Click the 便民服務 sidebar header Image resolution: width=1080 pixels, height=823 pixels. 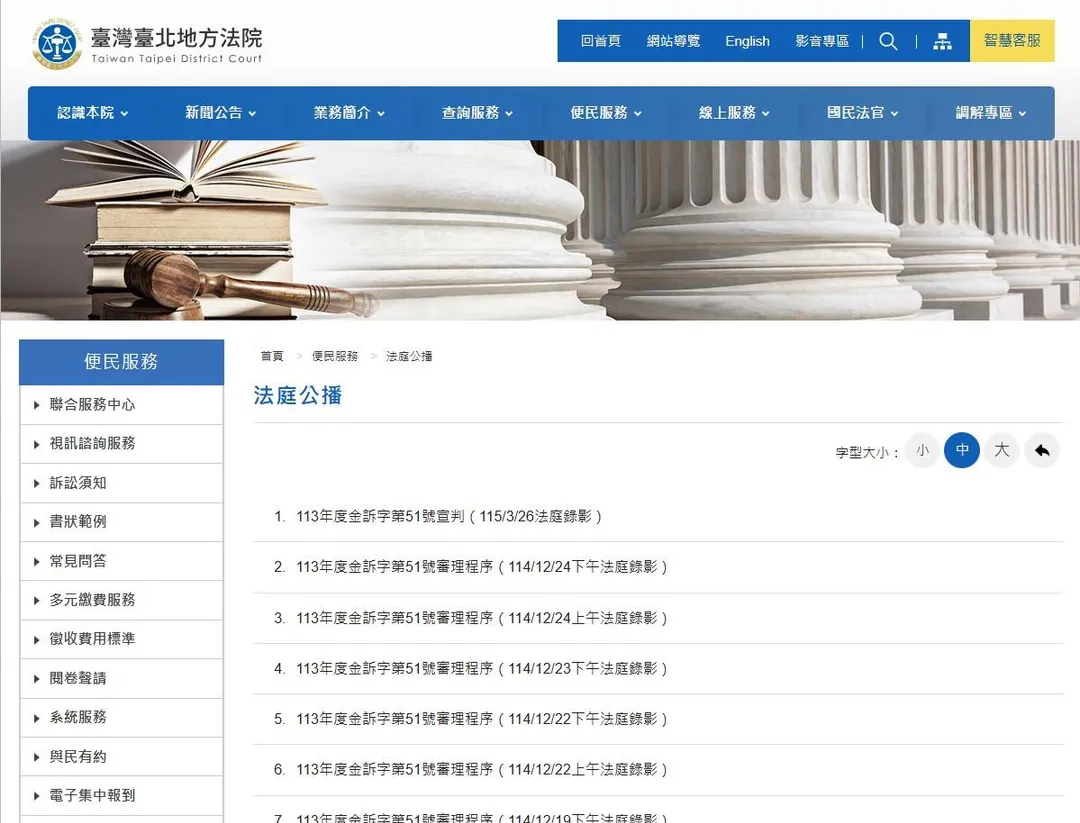[x=121, y=362]
